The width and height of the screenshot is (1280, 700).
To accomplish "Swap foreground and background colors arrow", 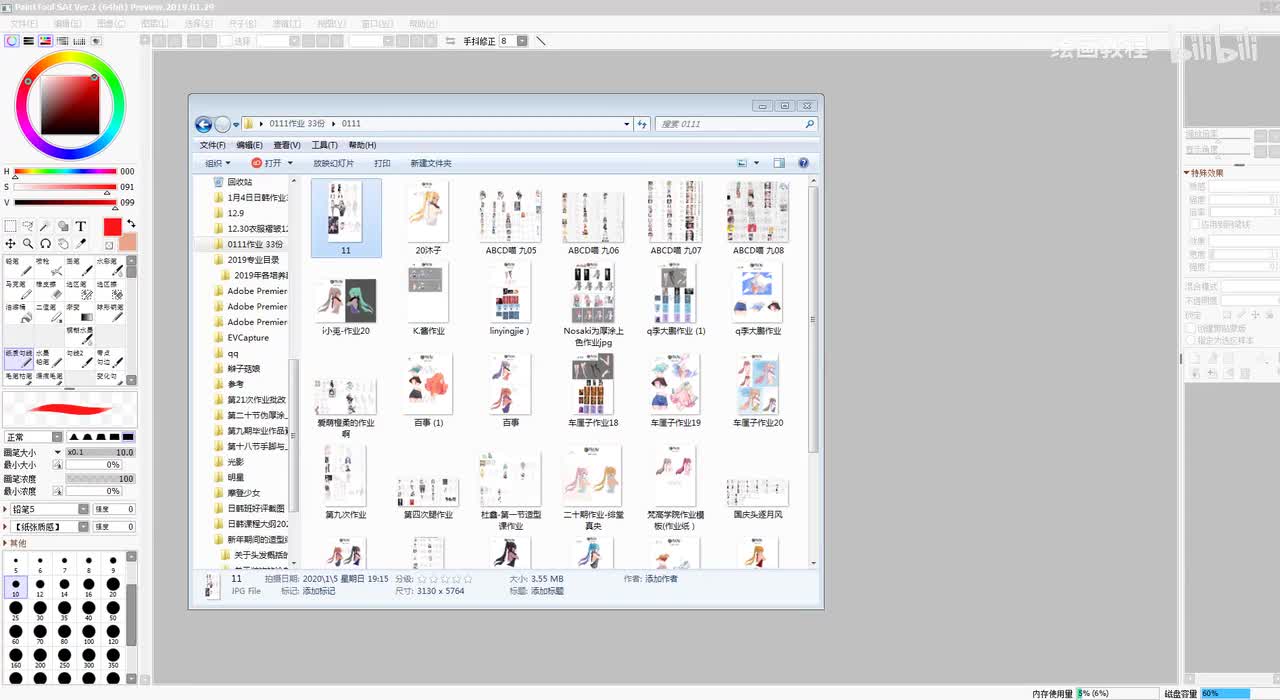I will click(131, 223).
